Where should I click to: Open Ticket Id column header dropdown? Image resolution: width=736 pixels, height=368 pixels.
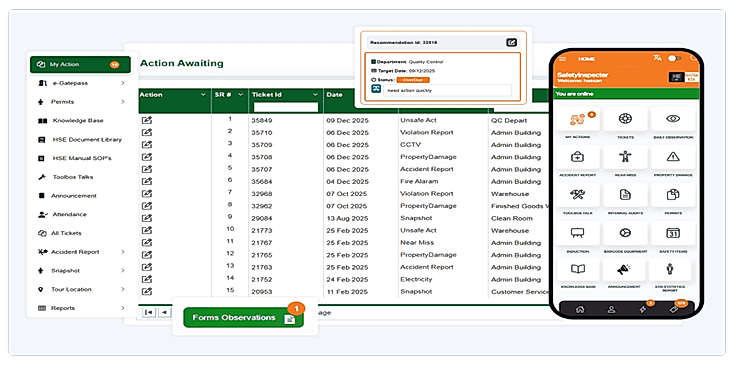(x=315, y=95)
